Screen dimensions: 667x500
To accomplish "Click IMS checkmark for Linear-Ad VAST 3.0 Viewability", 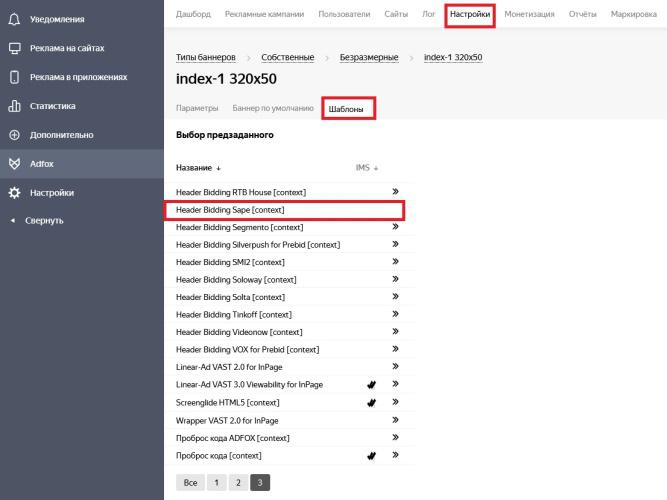I will point(371,385).
